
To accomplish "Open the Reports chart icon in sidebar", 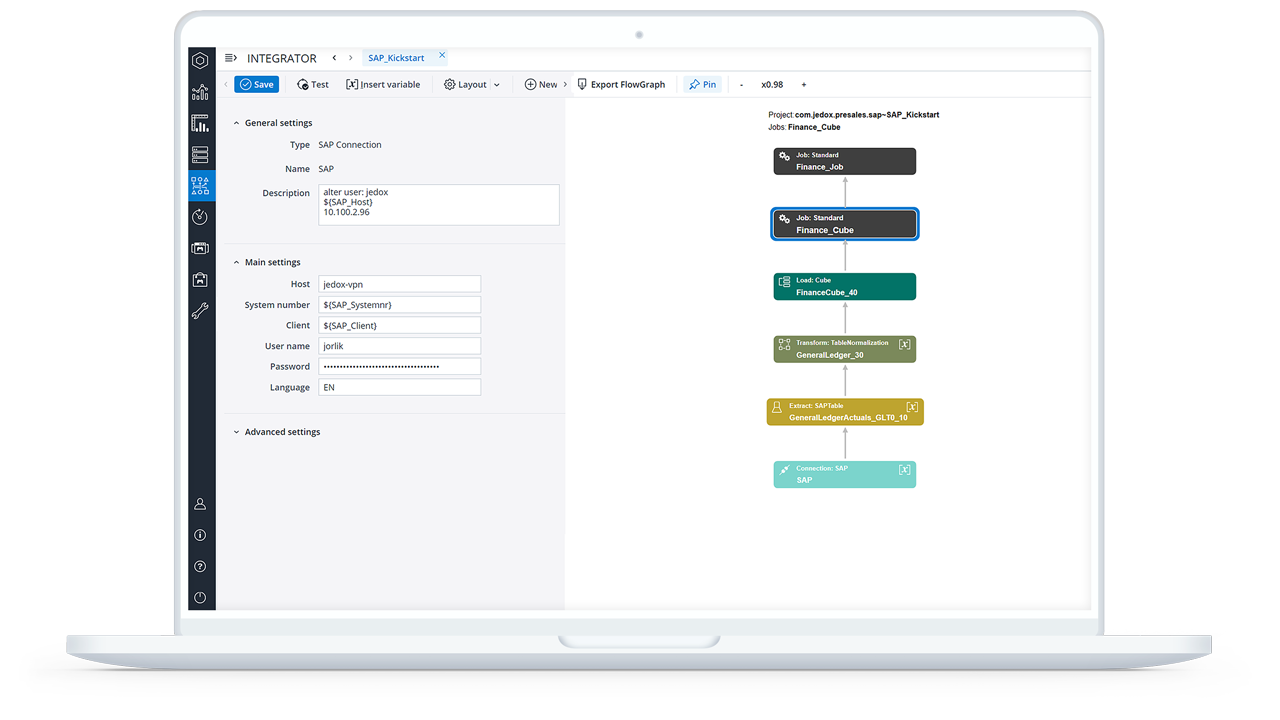I will click(200, 92).
